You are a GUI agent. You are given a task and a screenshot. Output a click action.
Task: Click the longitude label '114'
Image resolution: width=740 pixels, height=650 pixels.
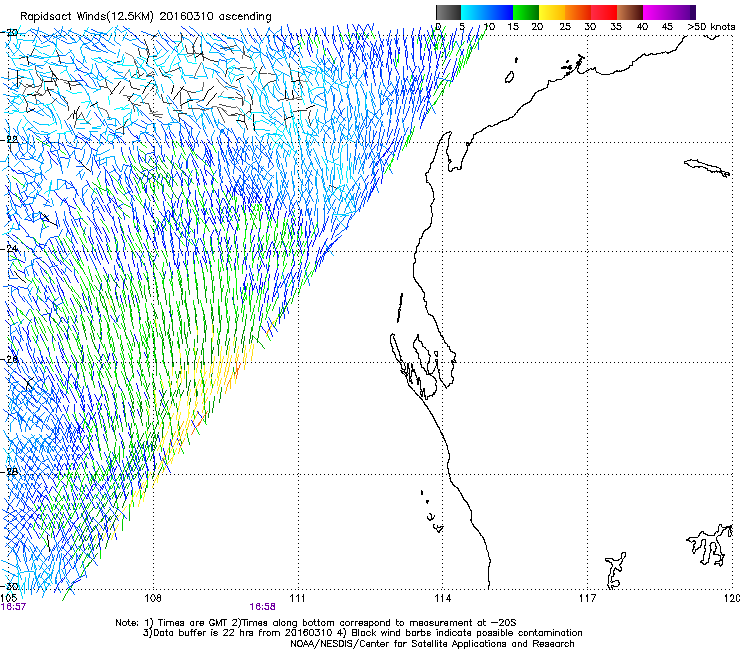pos(442,599)
